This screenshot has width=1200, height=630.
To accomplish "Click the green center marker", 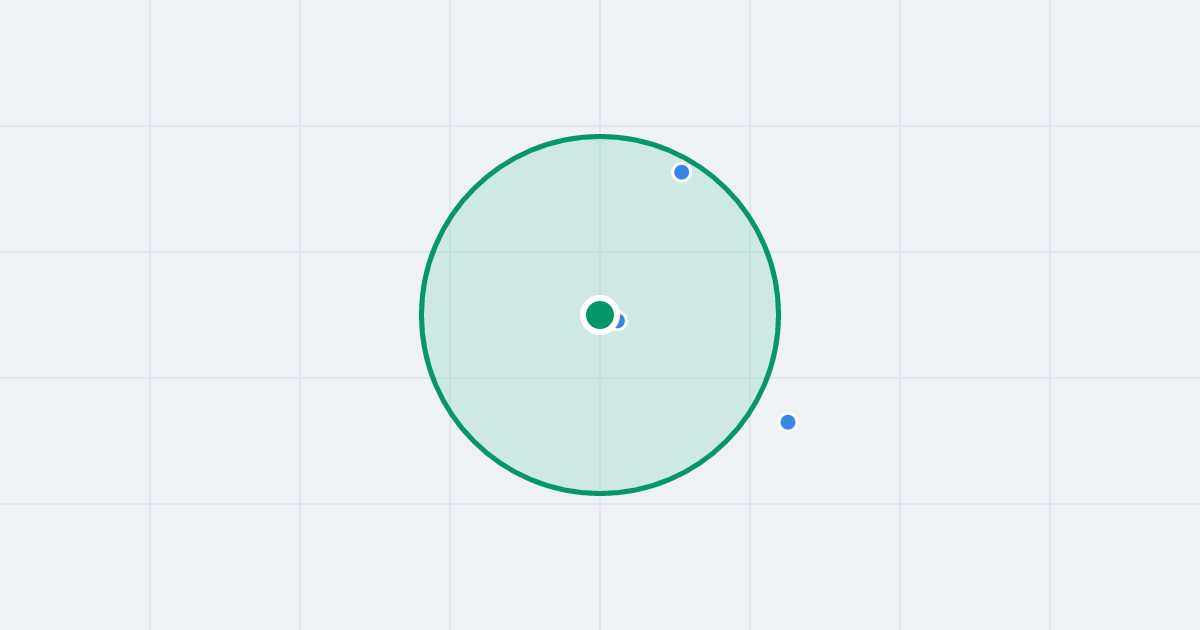I will [600, 315].
